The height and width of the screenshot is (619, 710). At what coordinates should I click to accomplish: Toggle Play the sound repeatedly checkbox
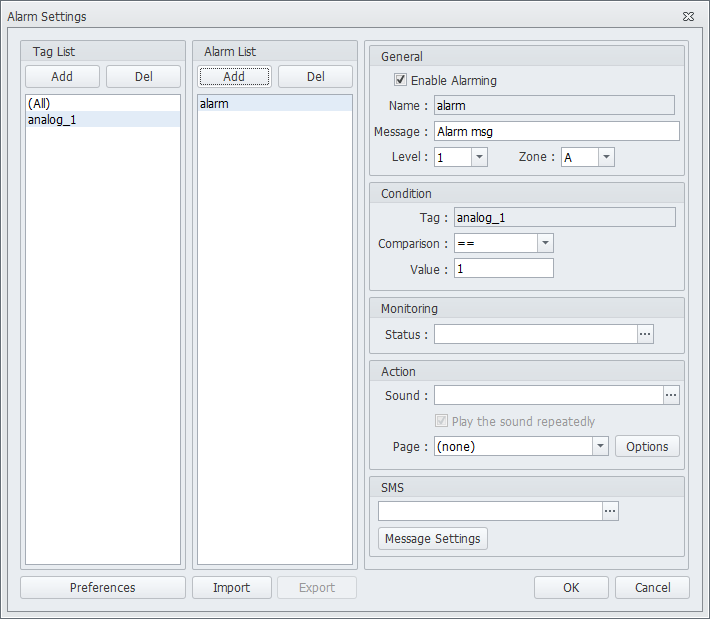[441, 421]
